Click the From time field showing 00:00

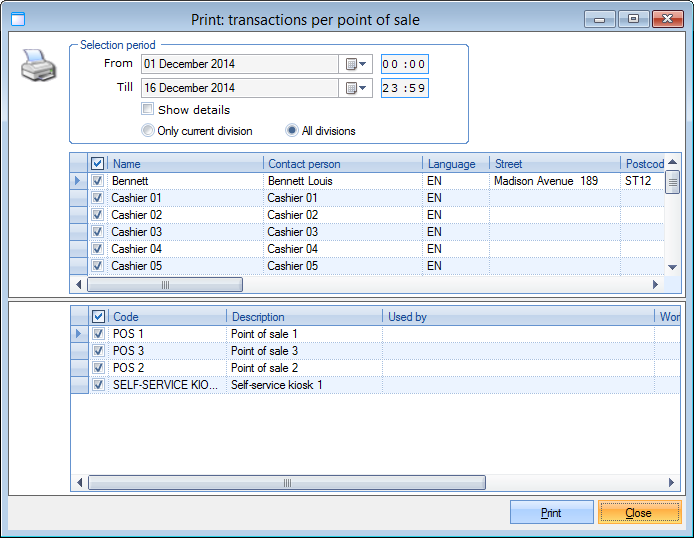coord(404,64)
